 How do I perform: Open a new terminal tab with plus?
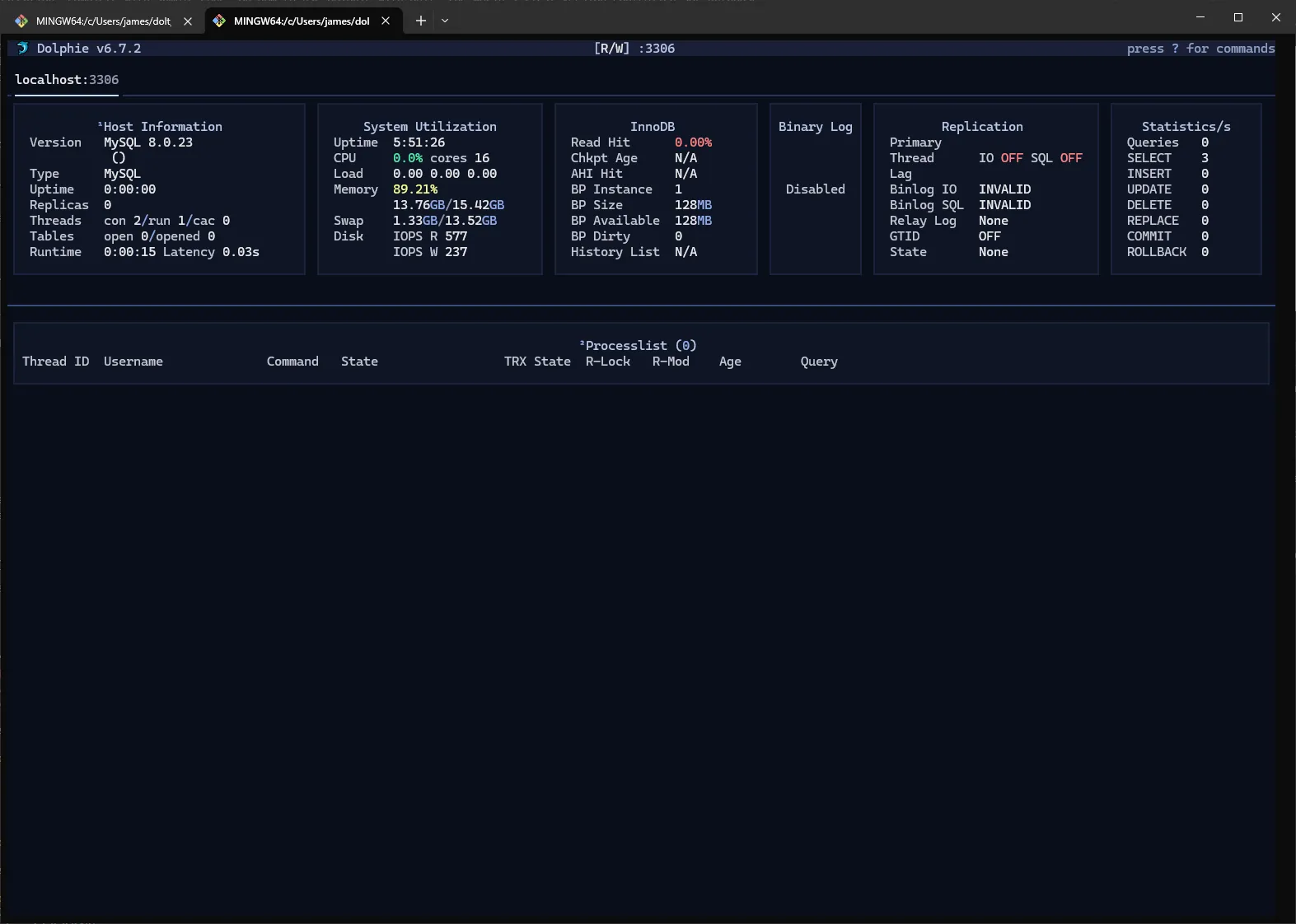click(x=421, y=21)
